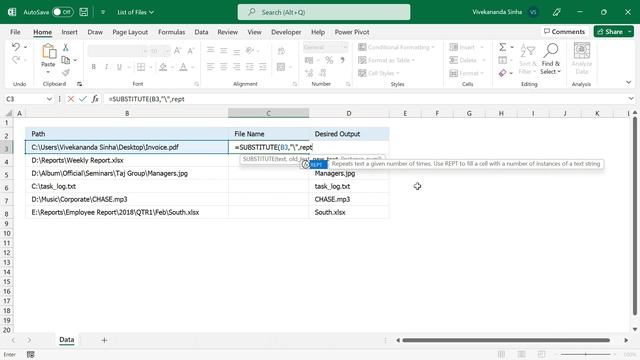Click the CHASE.mp3 desired output cell
The image size is (640, 360).
349,199
